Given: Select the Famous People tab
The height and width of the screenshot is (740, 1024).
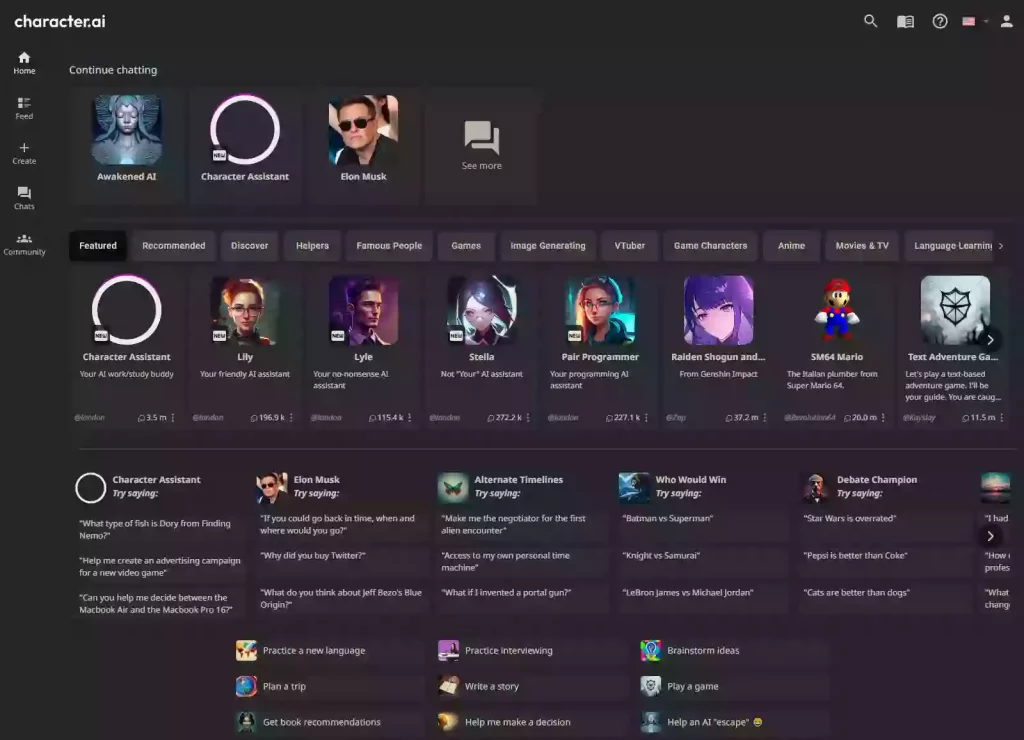Looking at the screenshot, I should point(389,246).
